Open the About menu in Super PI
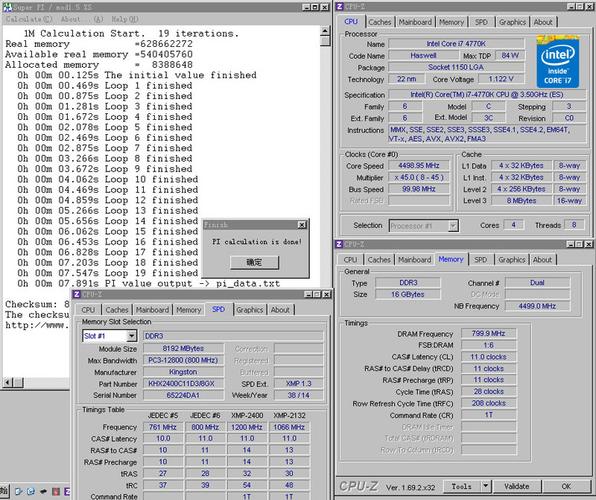The width and height of the screenshot is (596, 500). pos(82,19)
